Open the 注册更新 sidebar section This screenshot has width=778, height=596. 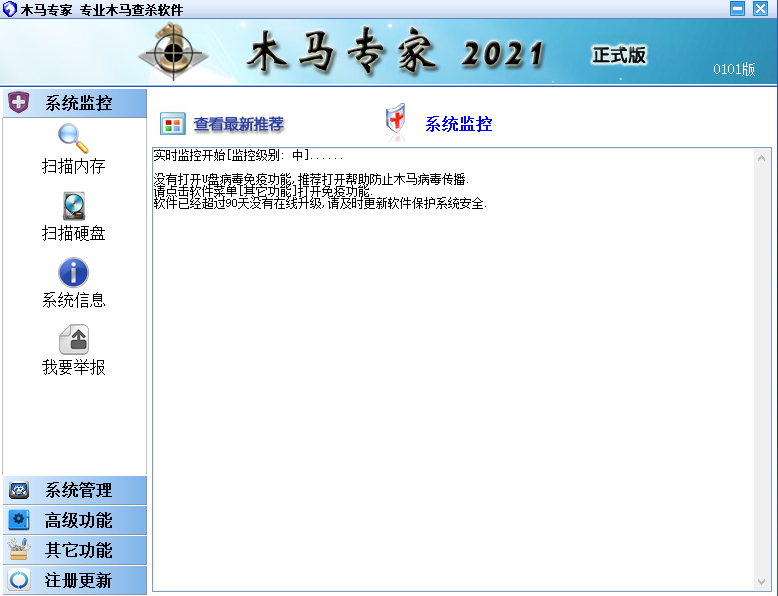(x=75, y=580)
